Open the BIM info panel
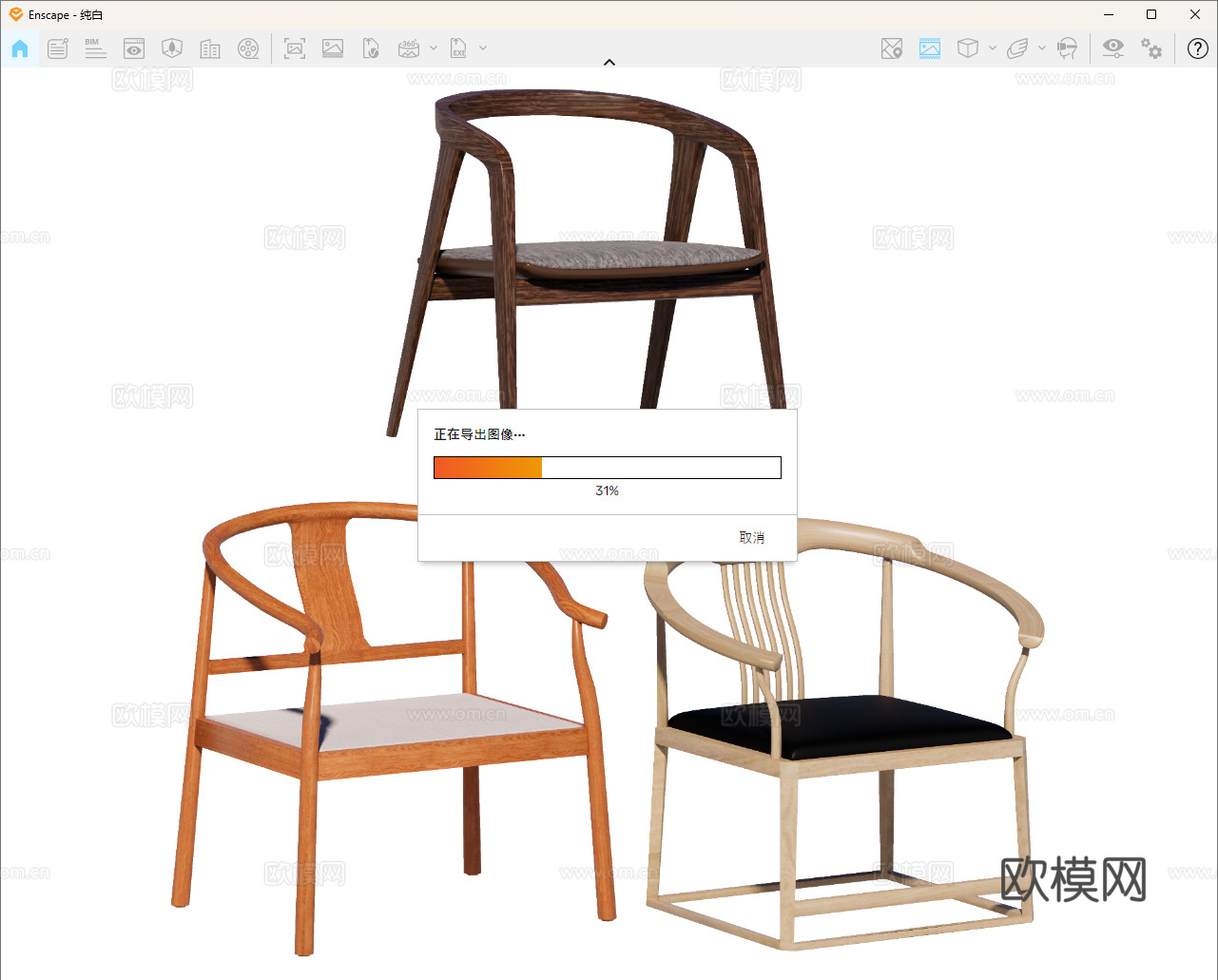 click(x=95, y=48)
